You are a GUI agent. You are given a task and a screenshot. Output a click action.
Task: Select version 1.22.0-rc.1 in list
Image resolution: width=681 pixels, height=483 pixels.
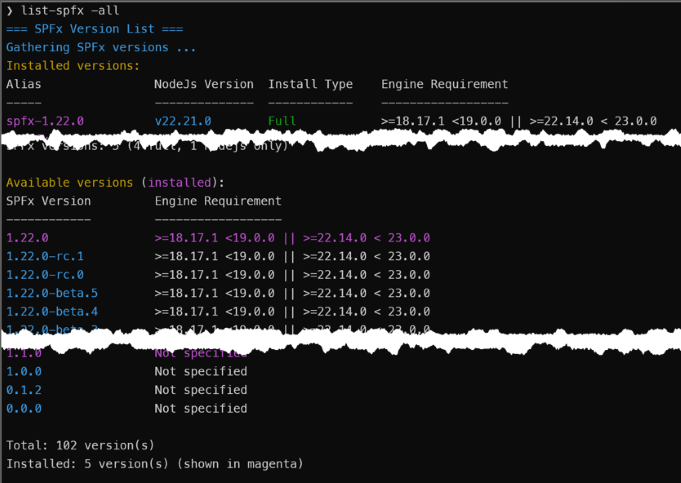[x=45, y=256]
